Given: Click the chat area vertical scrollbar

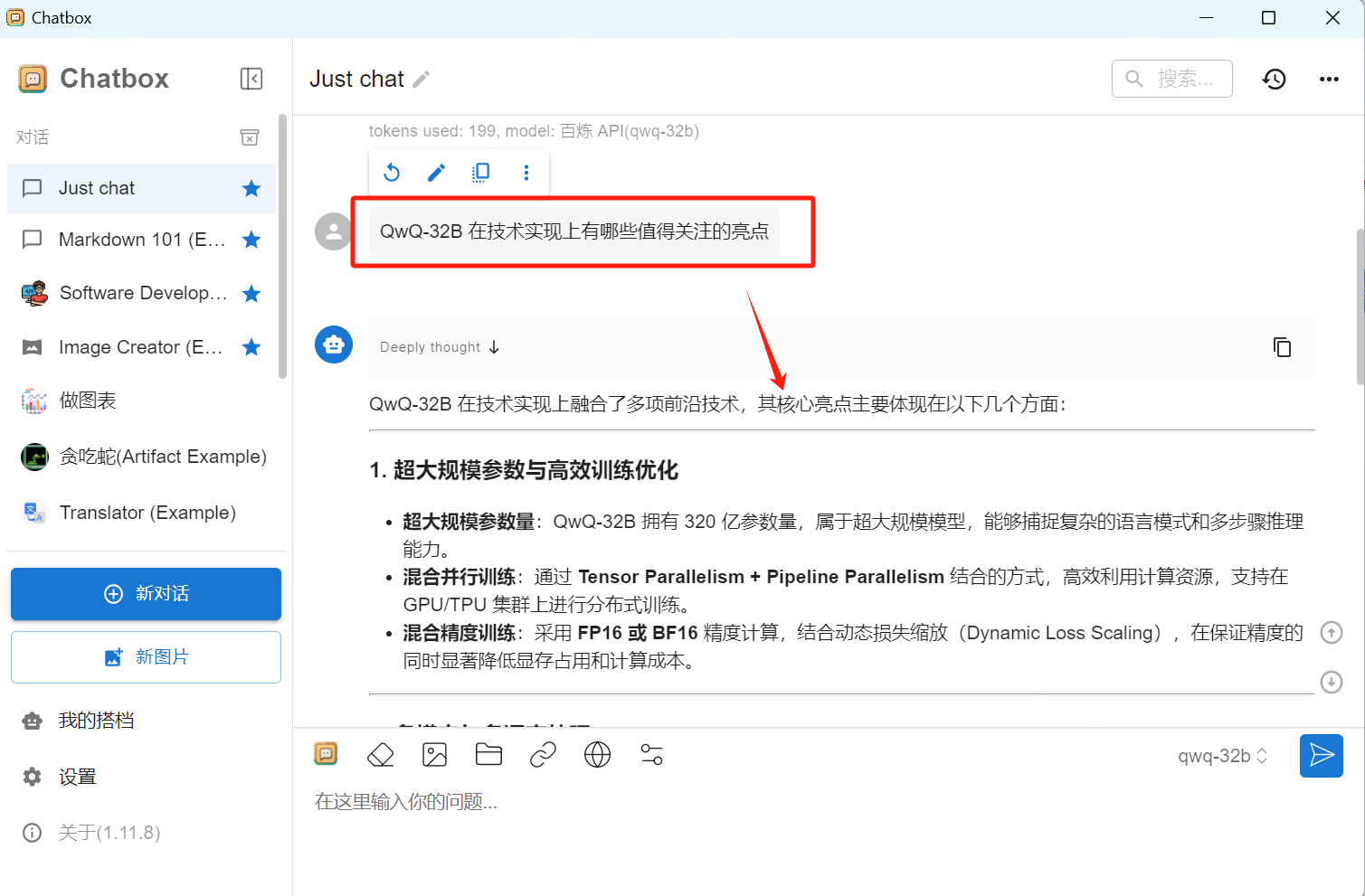Looking at the screenshot, I should 1360,307.
